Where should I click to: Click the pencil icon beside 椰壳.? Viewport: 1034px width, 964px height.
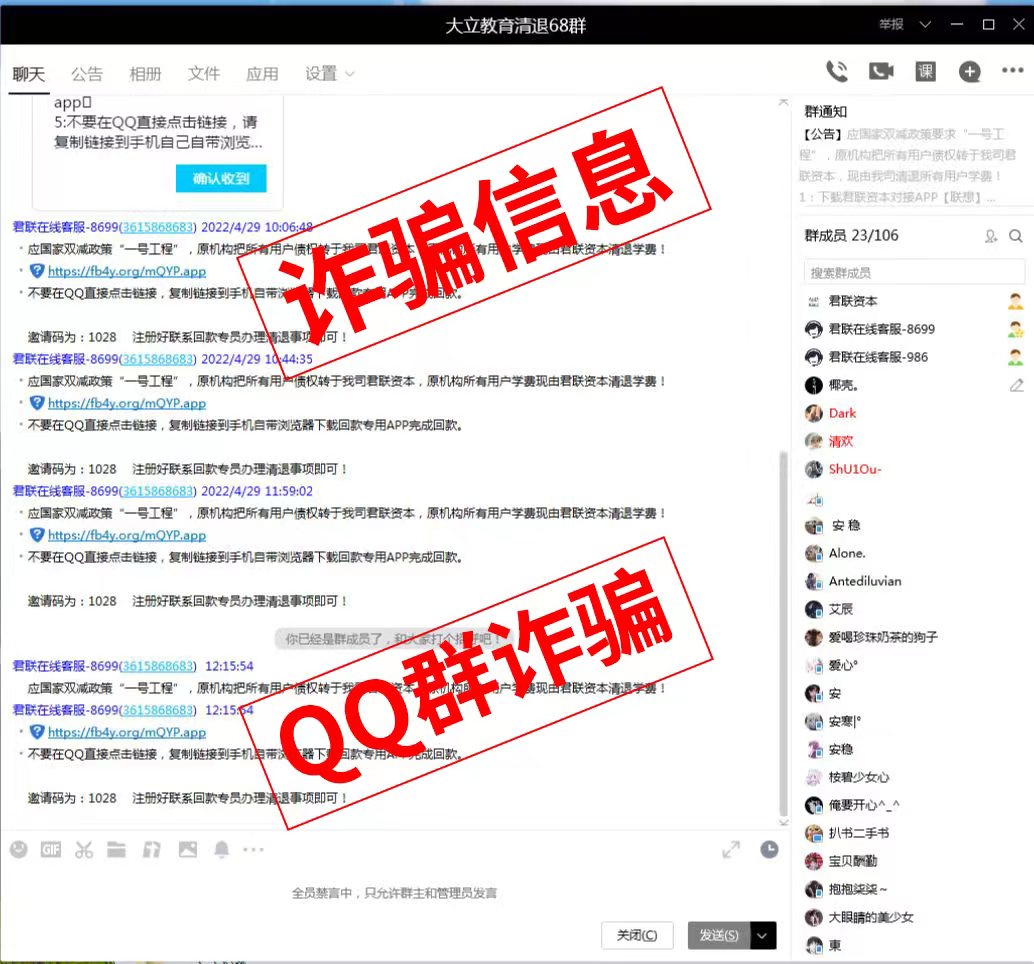1016,385
